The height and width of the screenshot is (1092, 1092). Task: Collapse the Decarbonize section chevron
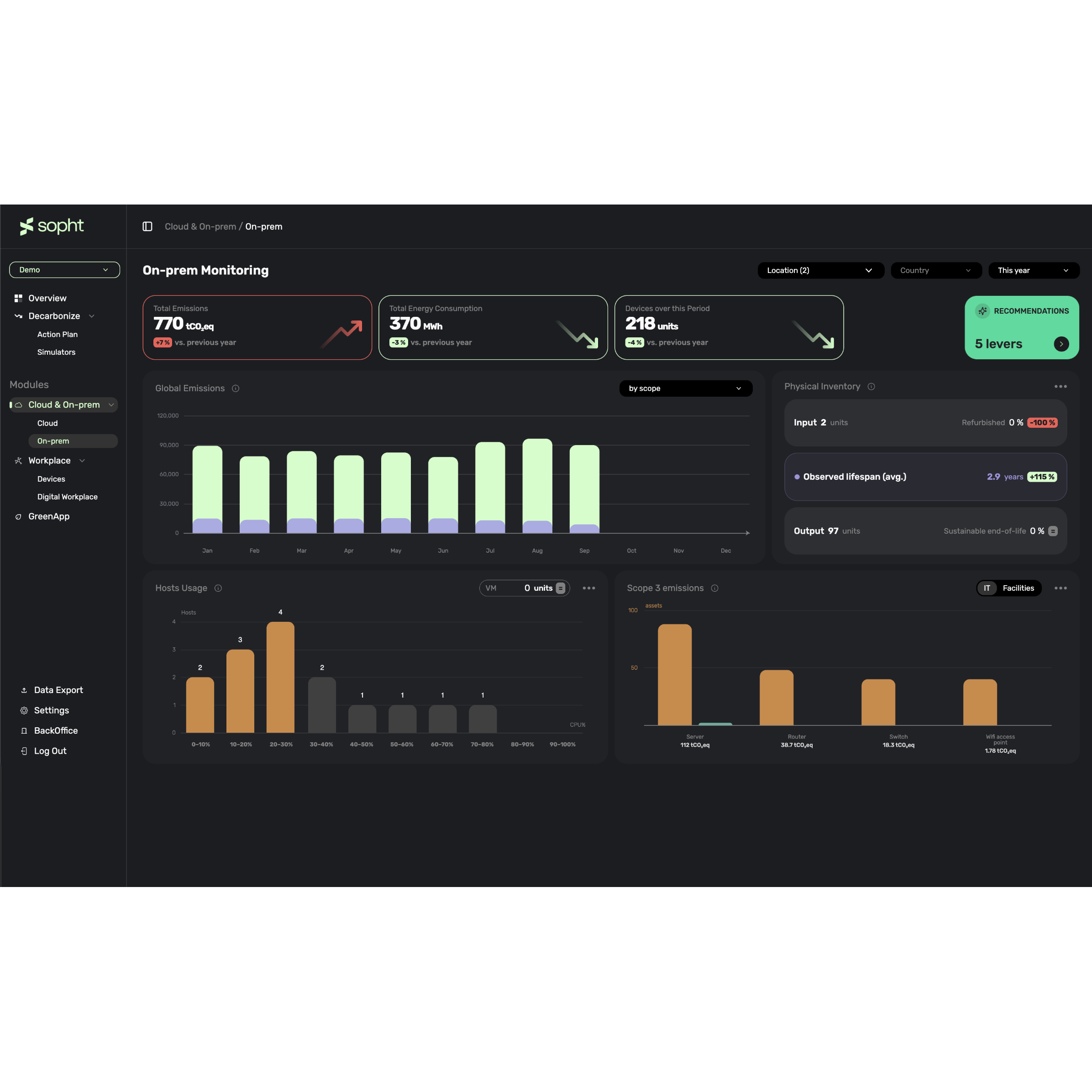92,316
